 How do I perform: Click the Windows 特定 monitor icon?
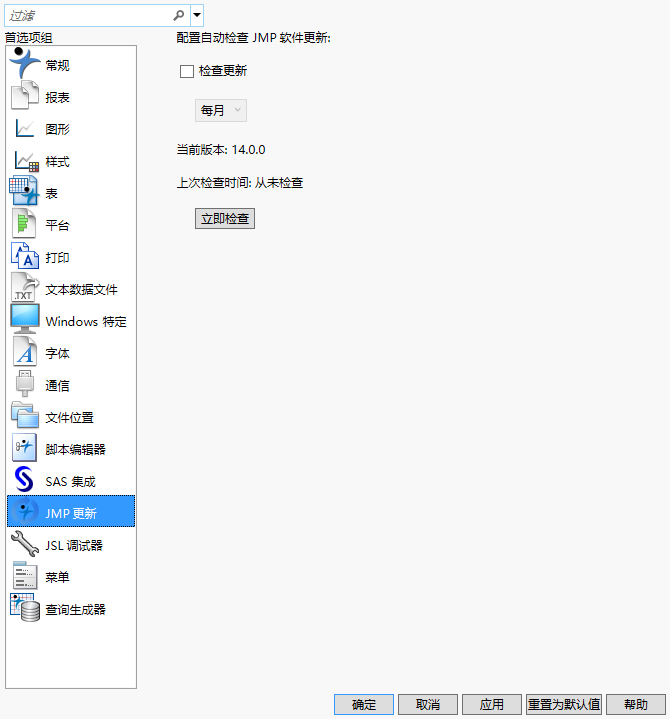pyautogui.click(x=25, y=319)
